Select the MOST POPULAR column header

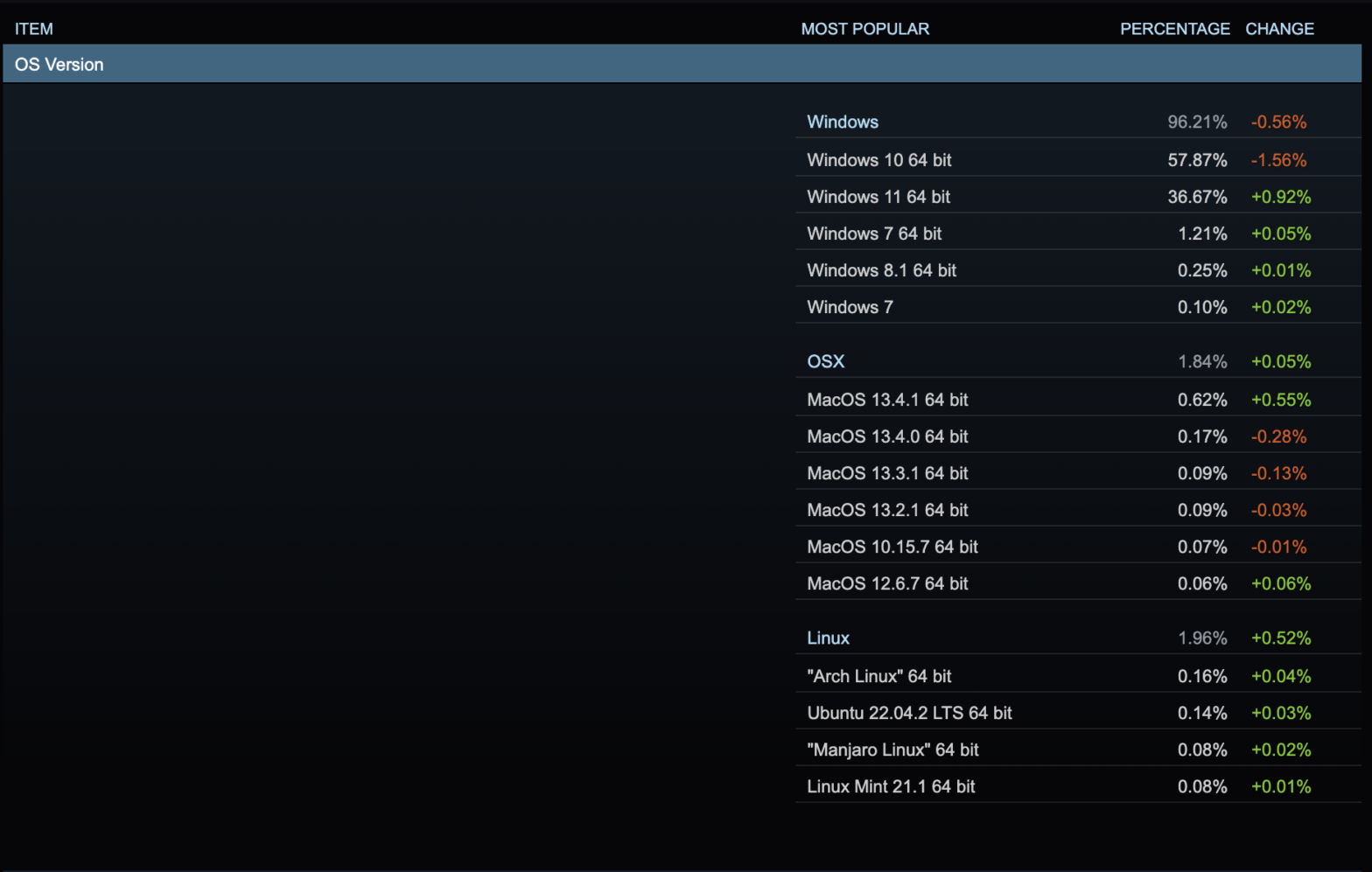864,29
